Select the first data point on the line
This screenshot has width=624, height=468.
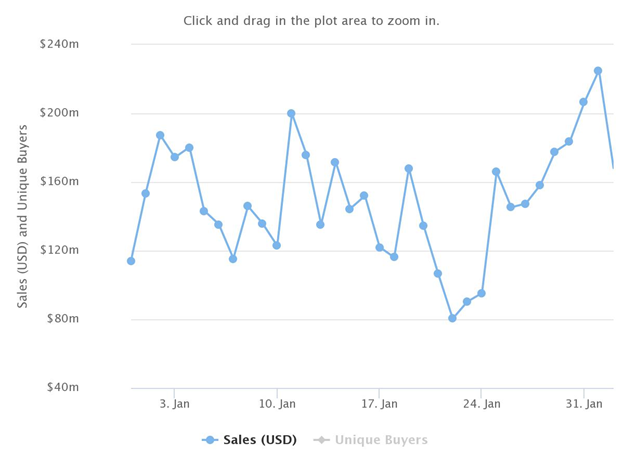point(131,261)
